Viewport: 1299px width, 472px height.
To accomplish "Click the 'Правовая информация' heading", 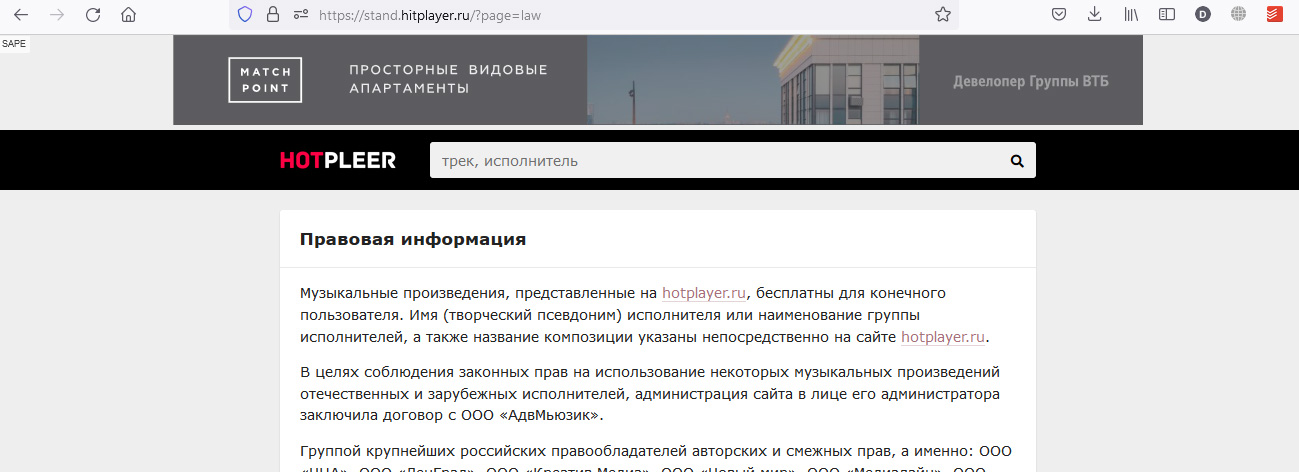I will tap(413, 240).
